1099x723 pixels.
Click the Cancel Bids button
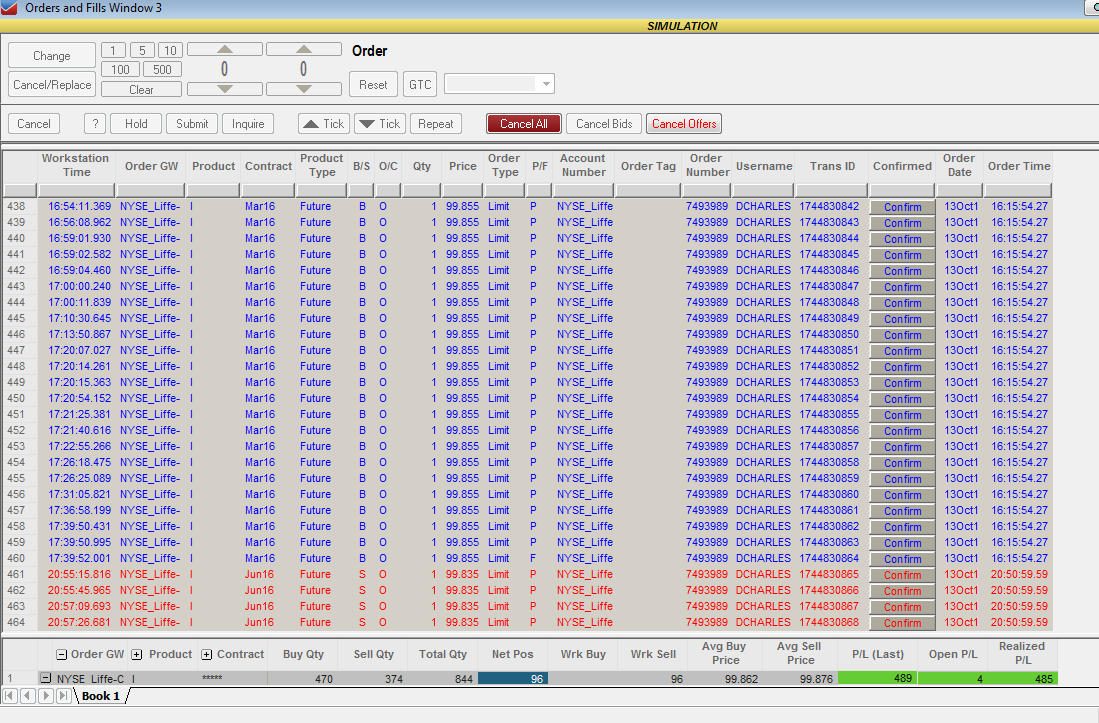click(x=604, y=124)
